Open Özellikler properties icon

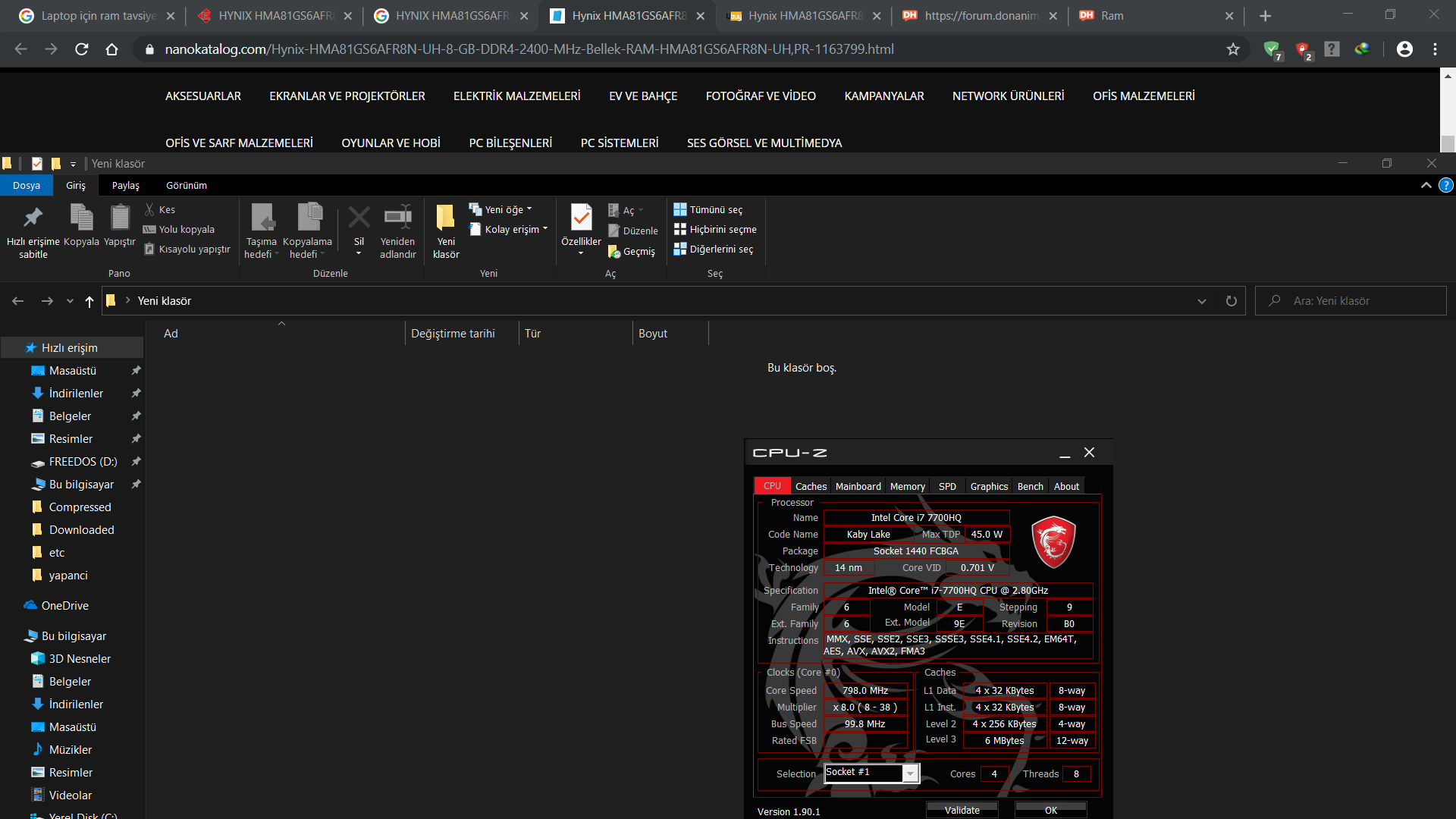[581, 218]
